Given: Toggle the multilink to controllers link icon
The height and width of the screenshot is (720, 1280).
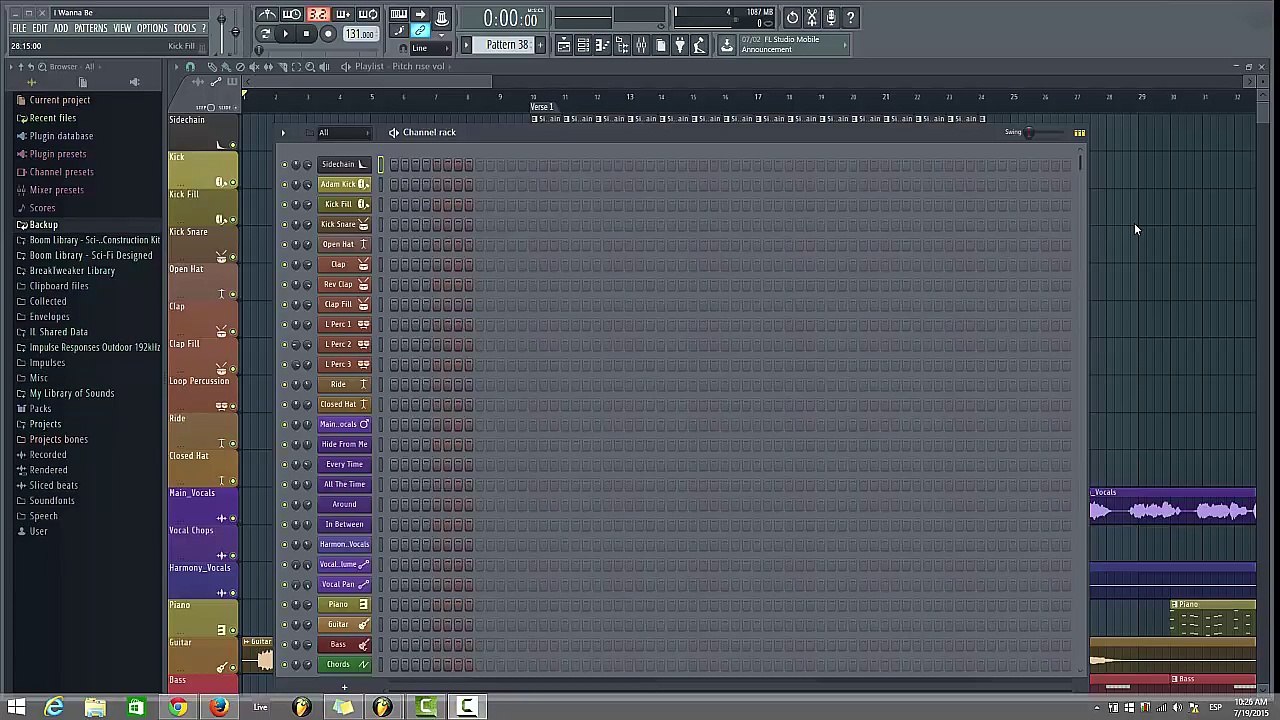Looking at the screenshot, I should 421,31.
